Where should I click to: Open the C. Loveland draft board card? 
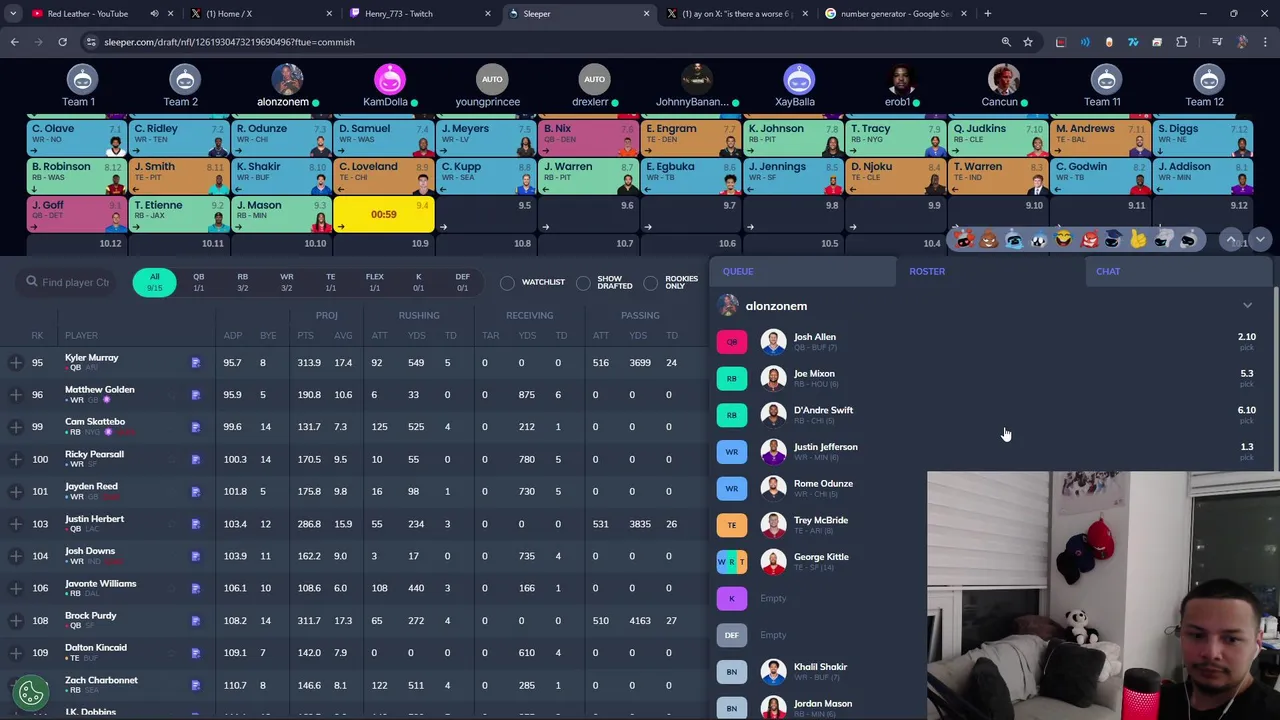pyautogui.click(x=384, y=176)
